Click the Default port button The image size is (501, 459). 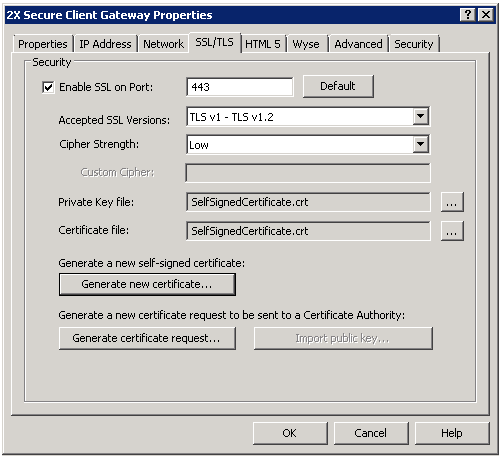[338, 86]
